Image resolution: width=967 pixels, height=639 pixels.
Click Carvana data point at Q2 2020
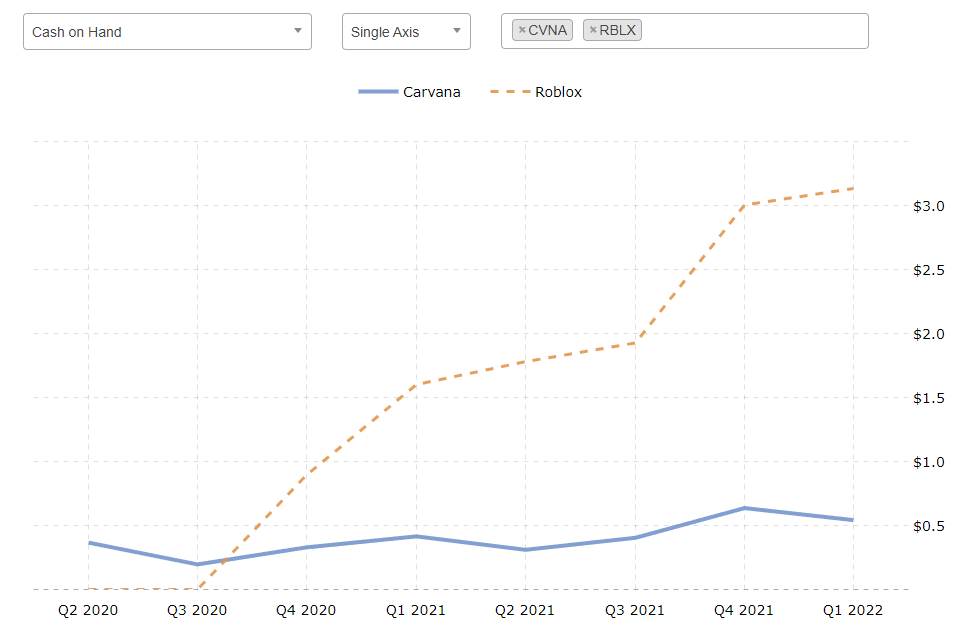coord(88,543)
